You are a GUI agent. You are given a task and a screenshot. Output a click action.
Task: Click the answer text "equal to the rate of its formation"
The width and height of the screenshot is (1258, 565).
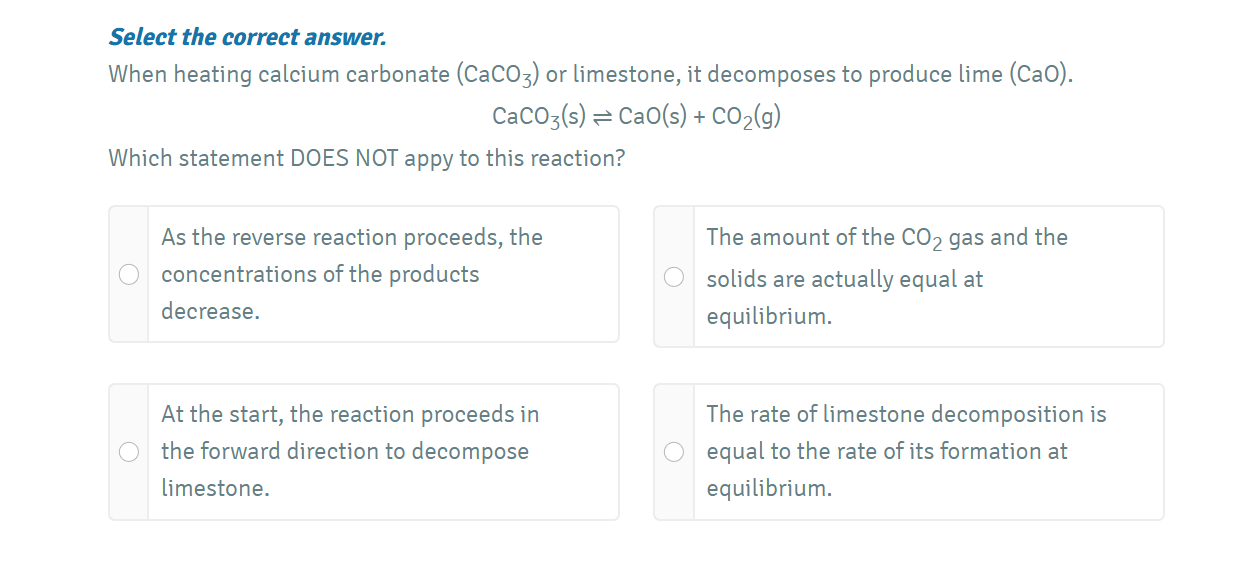pos(886,452)
